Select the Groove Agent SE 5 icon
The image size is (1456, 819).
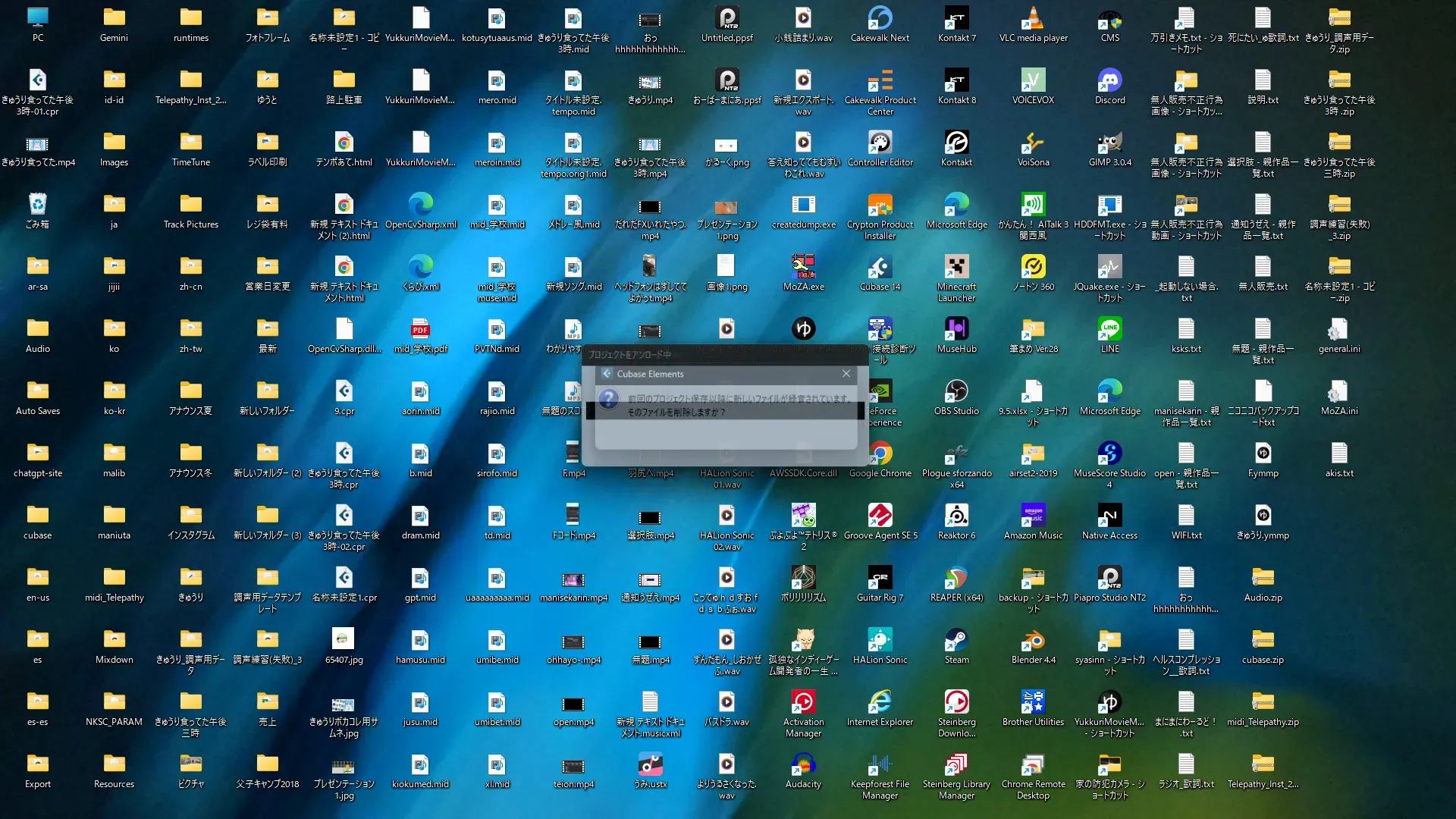pos(880,516)
